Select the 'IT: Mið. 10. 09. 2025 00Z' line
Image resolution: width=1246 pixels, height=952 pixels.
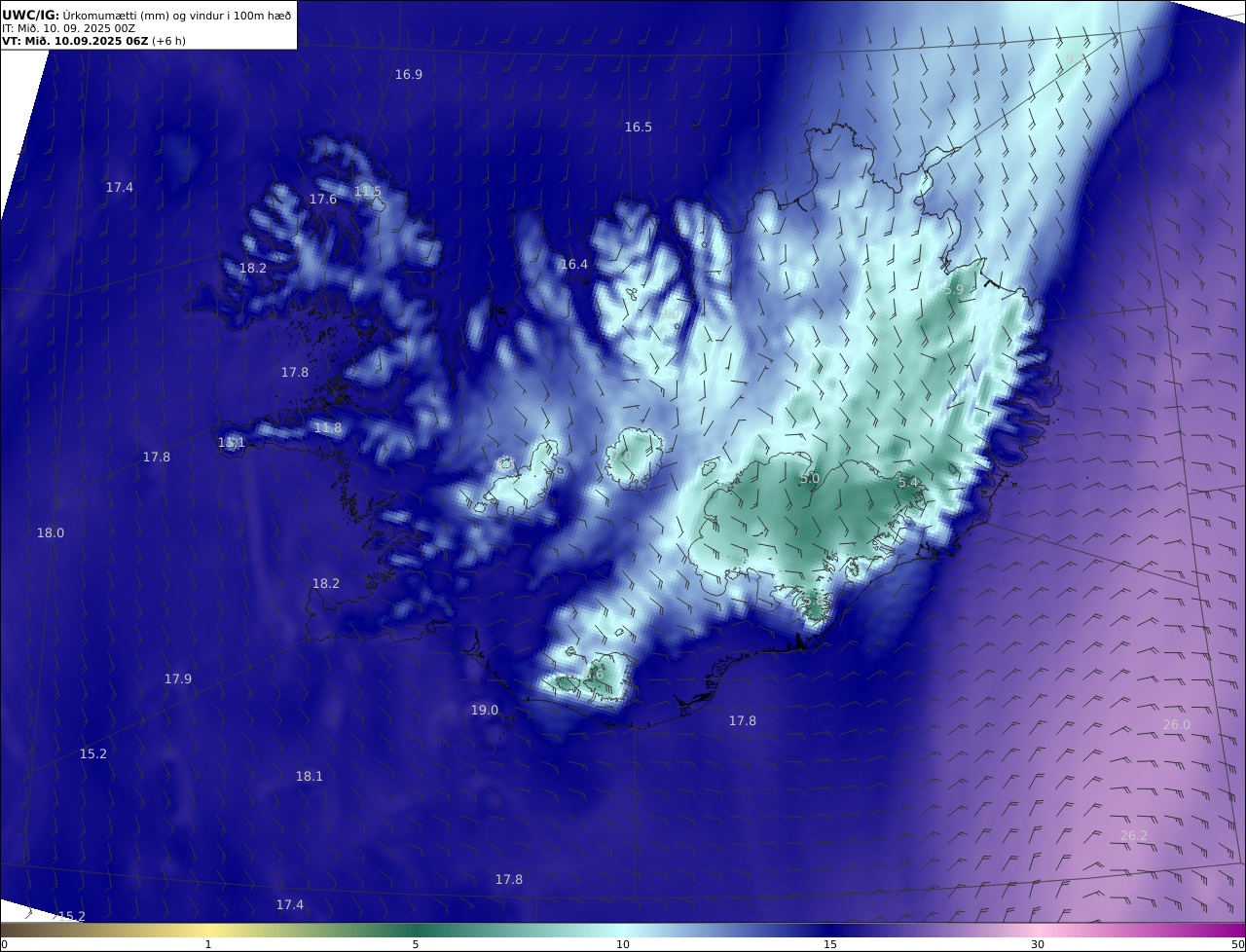click(x=68, y=28)
